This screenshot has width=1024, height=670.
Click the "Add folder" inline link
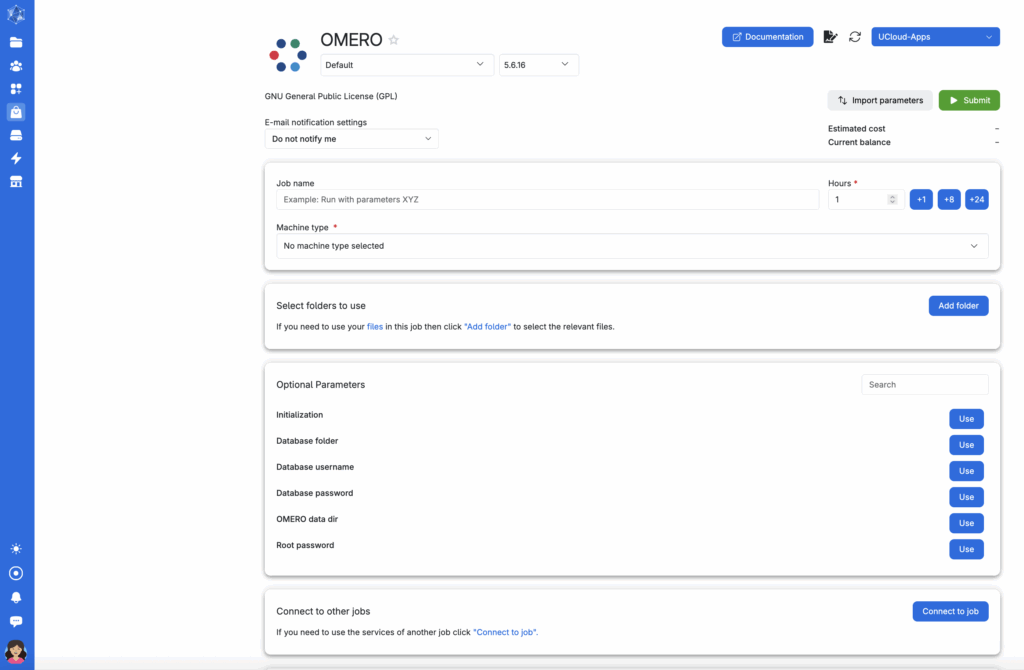[x=488, y=327]
